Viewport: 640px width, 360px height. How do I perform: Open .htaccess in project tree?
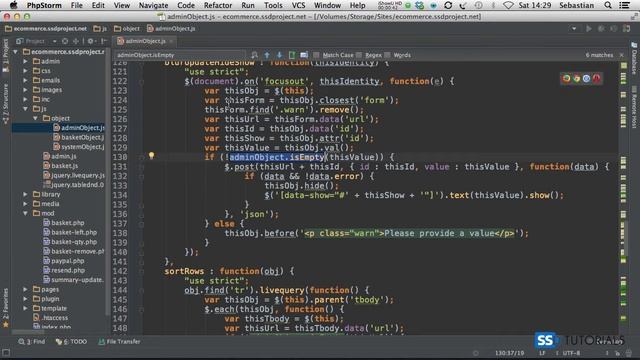(51, 318)
